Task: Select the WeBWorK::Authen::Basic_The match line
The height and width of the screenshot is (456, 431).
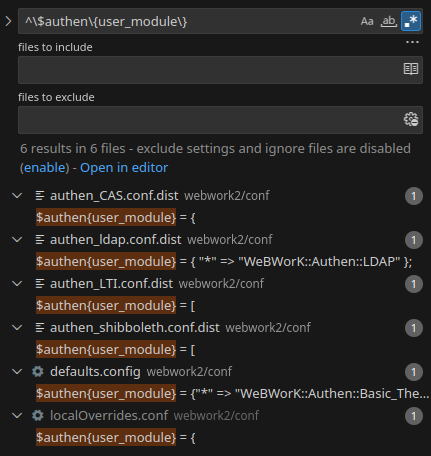Action: [232, 394]
